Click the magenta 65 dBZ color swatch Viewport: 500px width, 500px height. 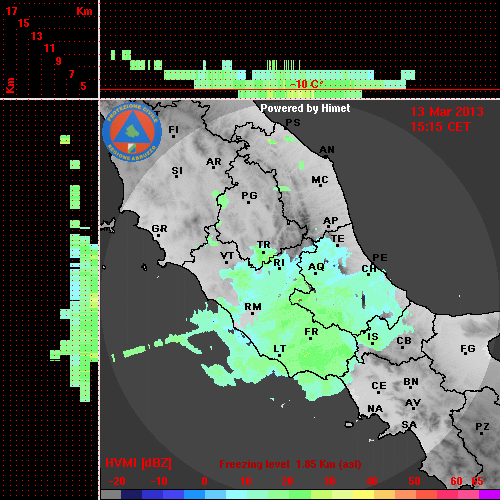pos(489,494)
